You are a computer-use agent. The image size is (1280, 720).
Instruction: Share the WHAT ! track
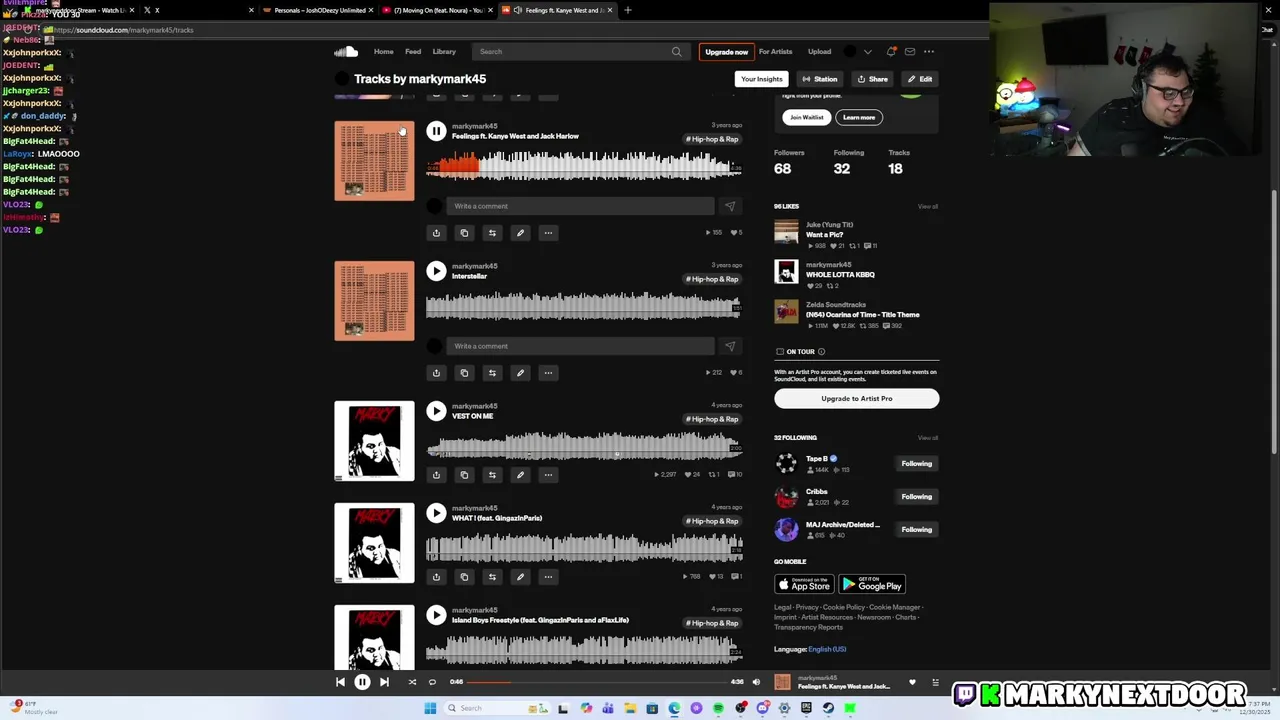point(436,577)
